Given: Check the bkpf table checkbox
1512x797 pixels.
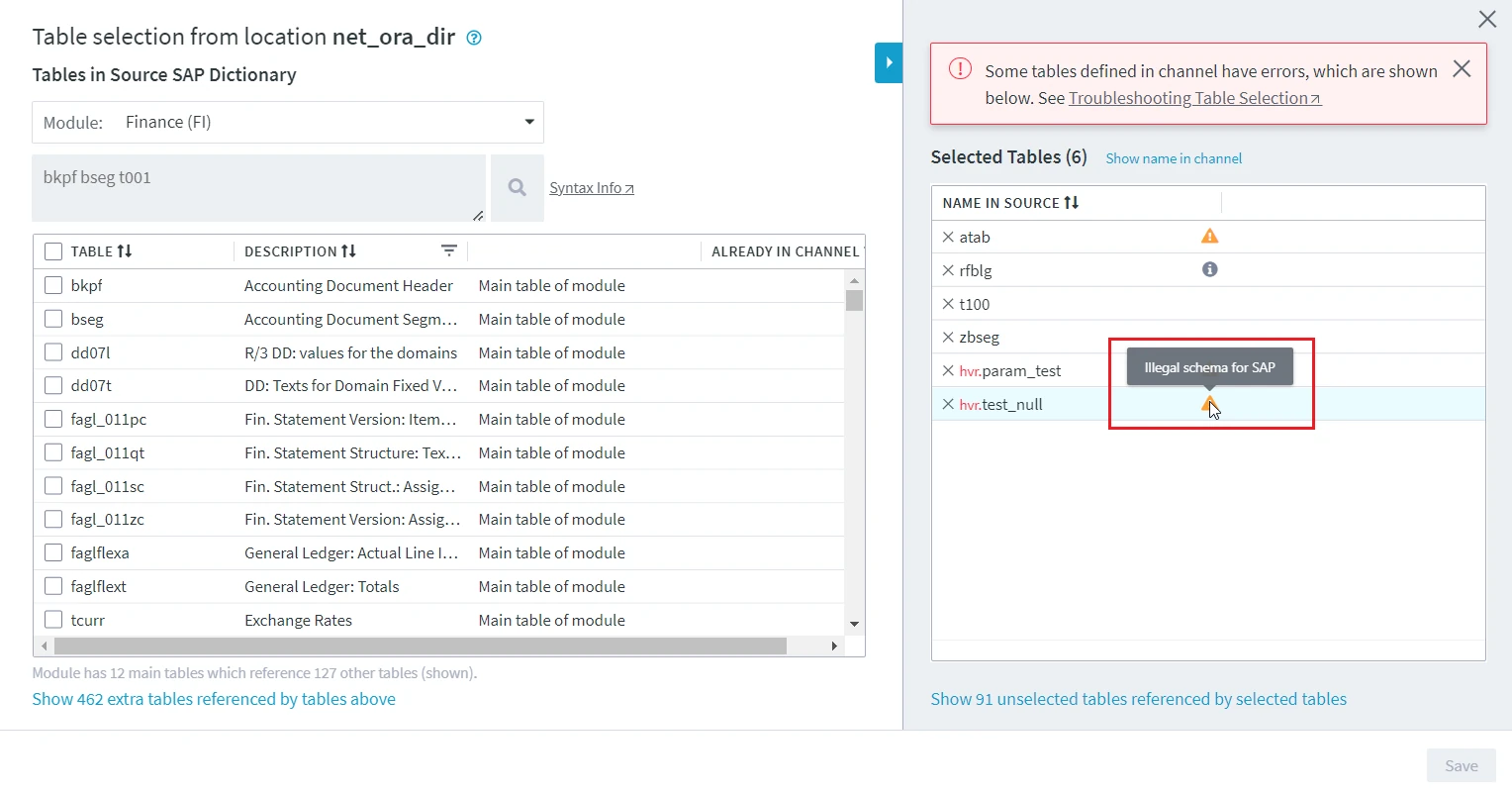Looking at the screenshot, I should pos(53,286).
